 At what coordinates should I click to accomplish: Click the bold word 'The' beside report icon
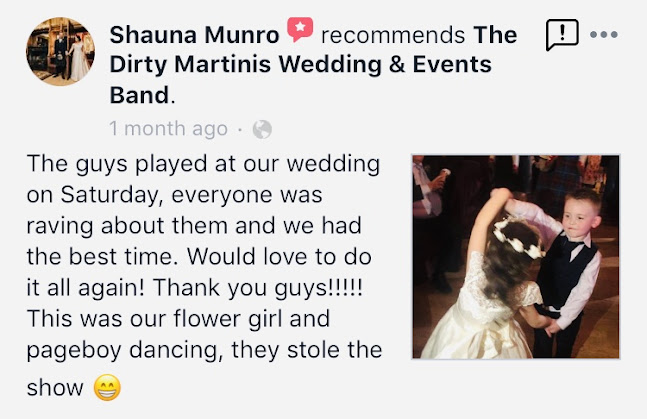(495, 35)
